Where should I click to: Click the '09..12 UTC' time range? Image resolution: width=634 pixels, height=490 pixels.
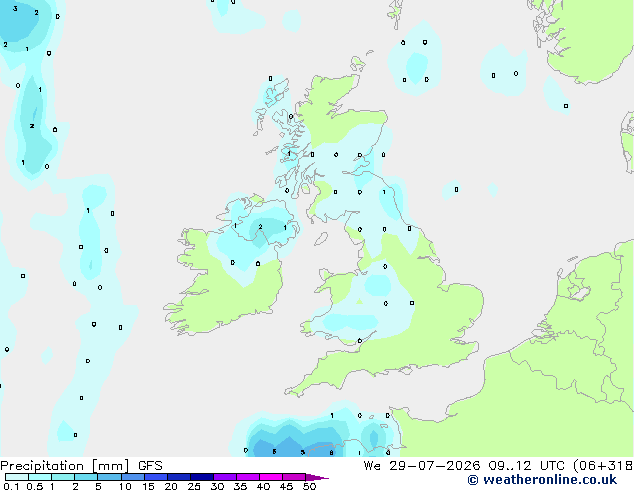526,466
